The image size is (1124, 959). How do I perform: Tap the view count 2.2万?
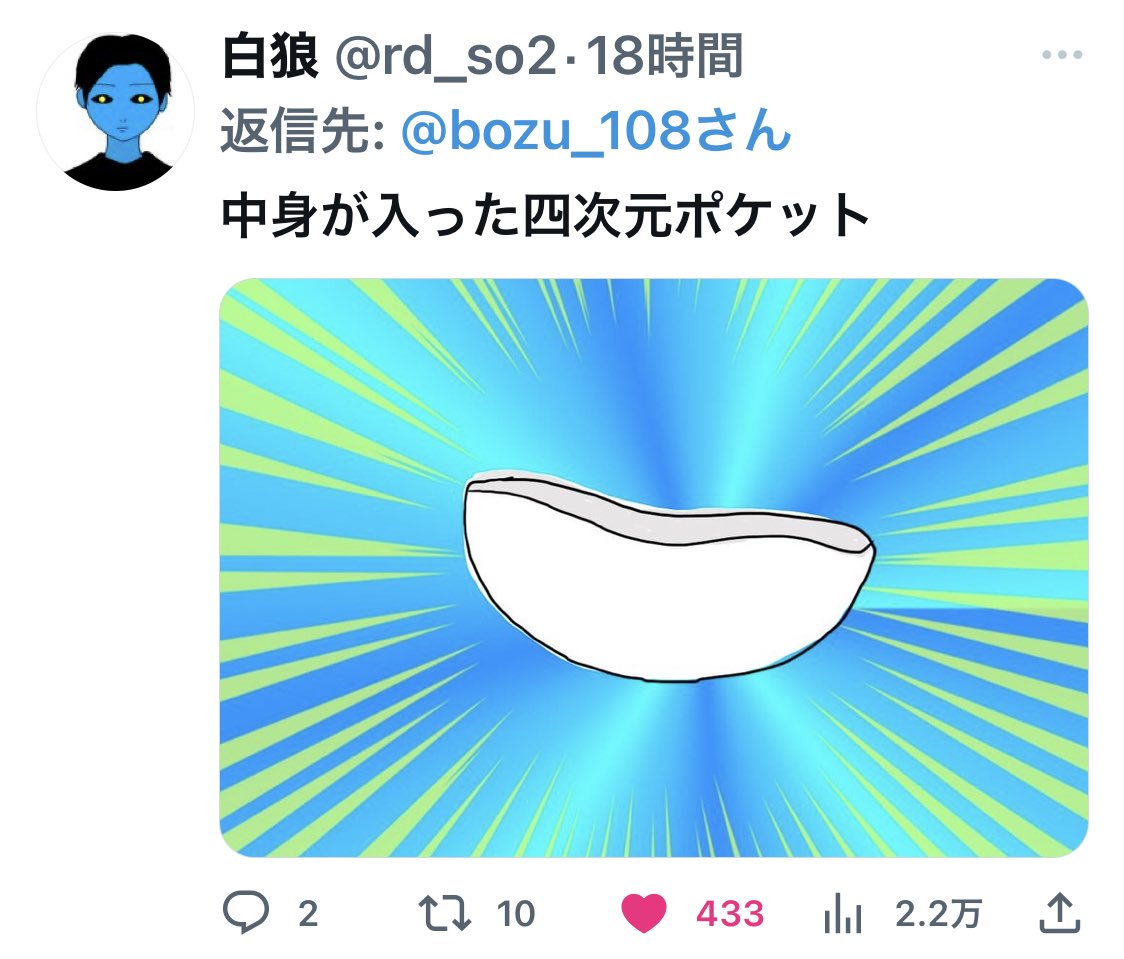pyautogui.click(x=938, y=914)
